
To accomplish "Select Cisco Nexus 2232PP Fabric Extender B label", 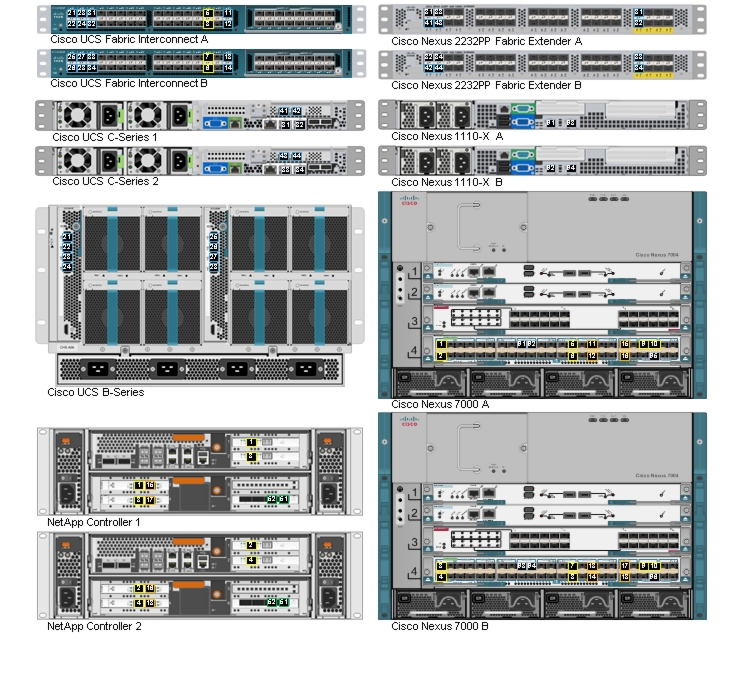I will point(486,86).
